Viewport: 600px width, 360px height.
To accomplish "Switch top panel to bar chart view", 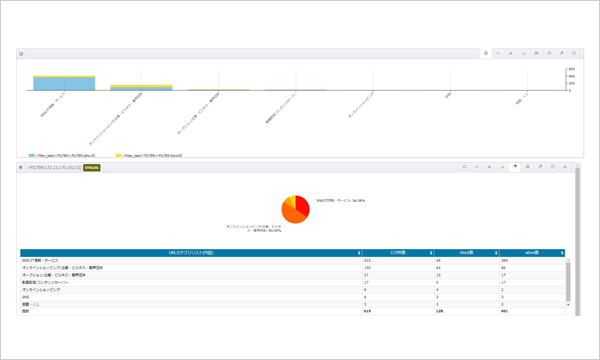I will click(510, 53).
